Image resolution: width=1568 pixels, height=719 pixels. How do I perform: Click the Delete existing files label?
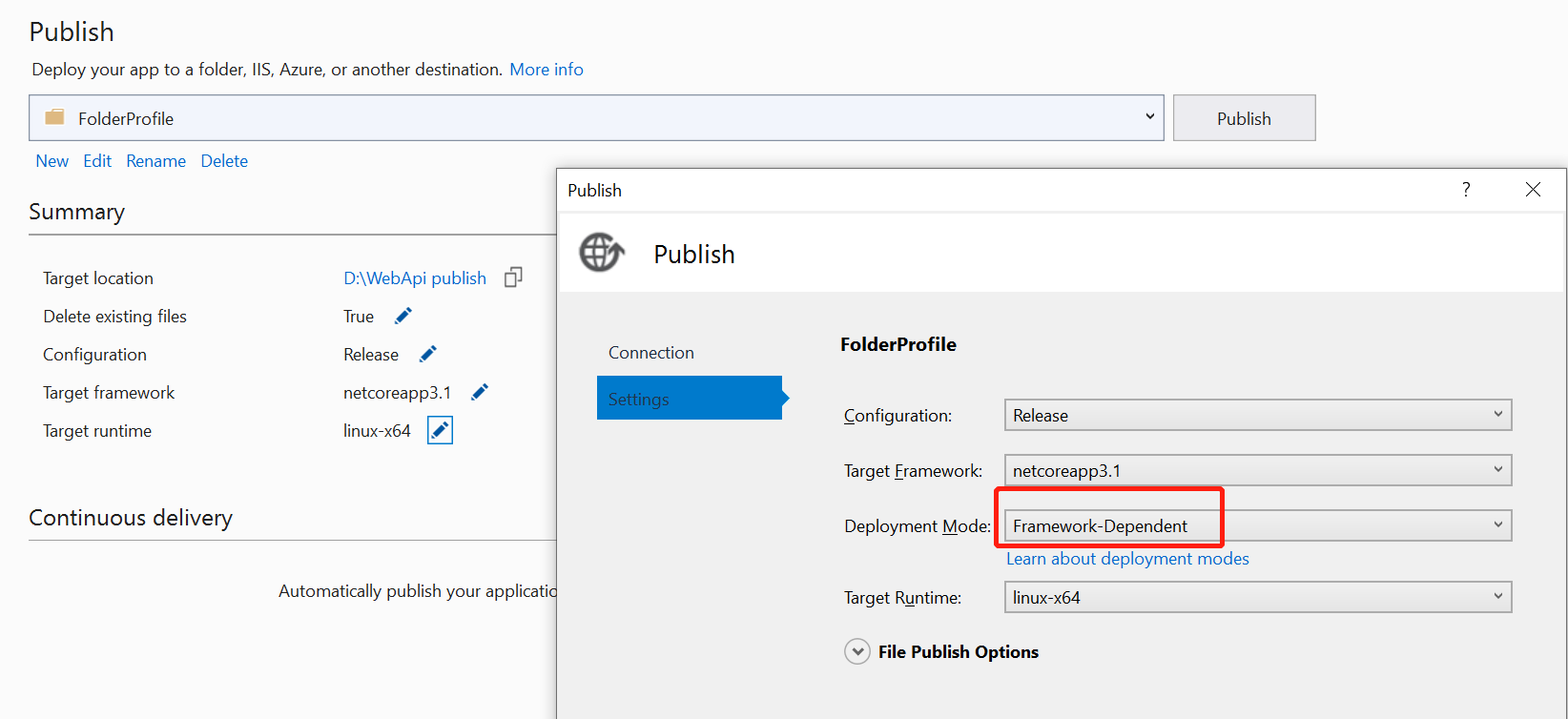[114, 316]
